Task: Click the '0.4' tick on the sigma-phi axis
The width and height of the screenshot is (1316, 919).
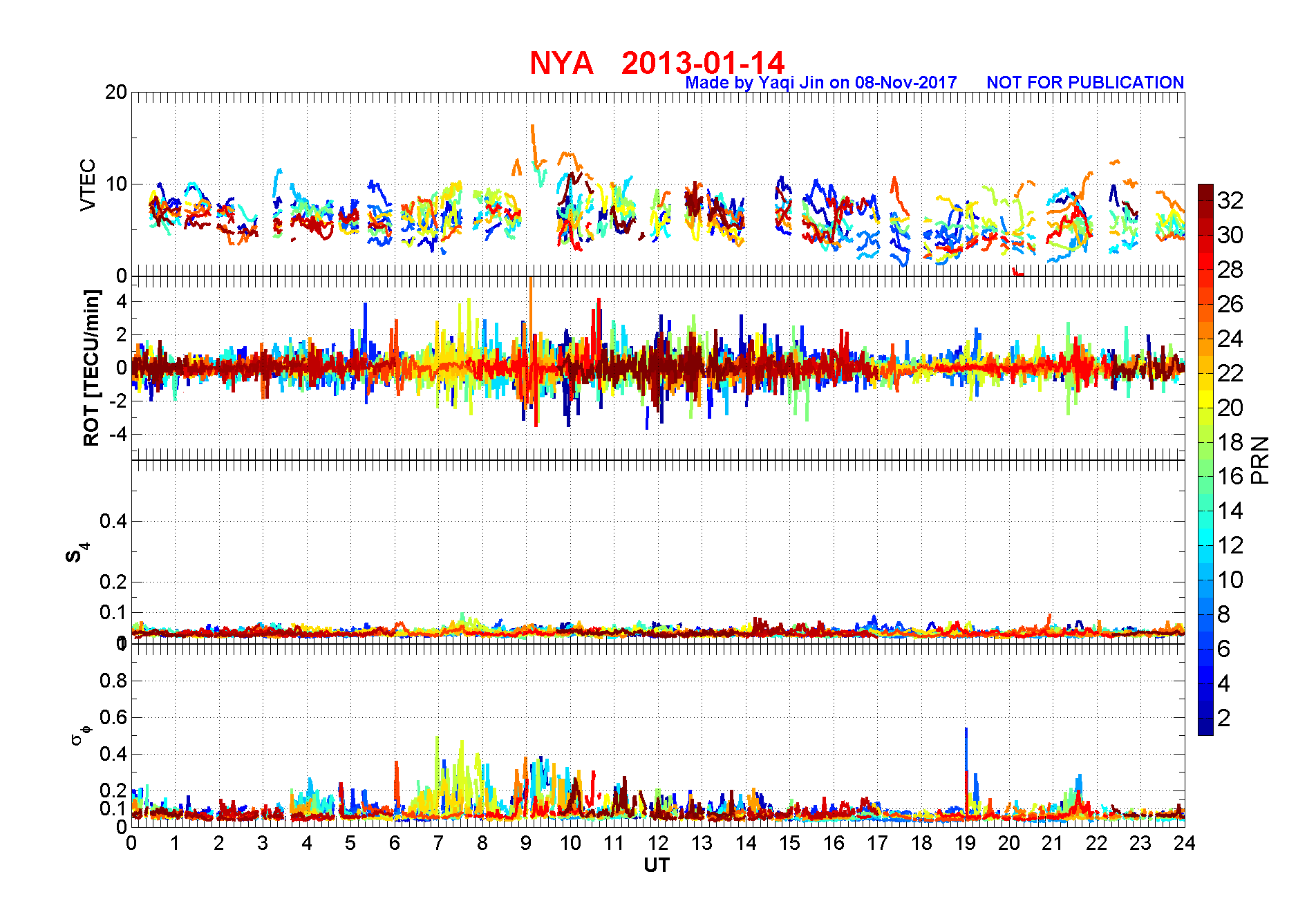Action: pyautogui.click(x=113, y=754)
